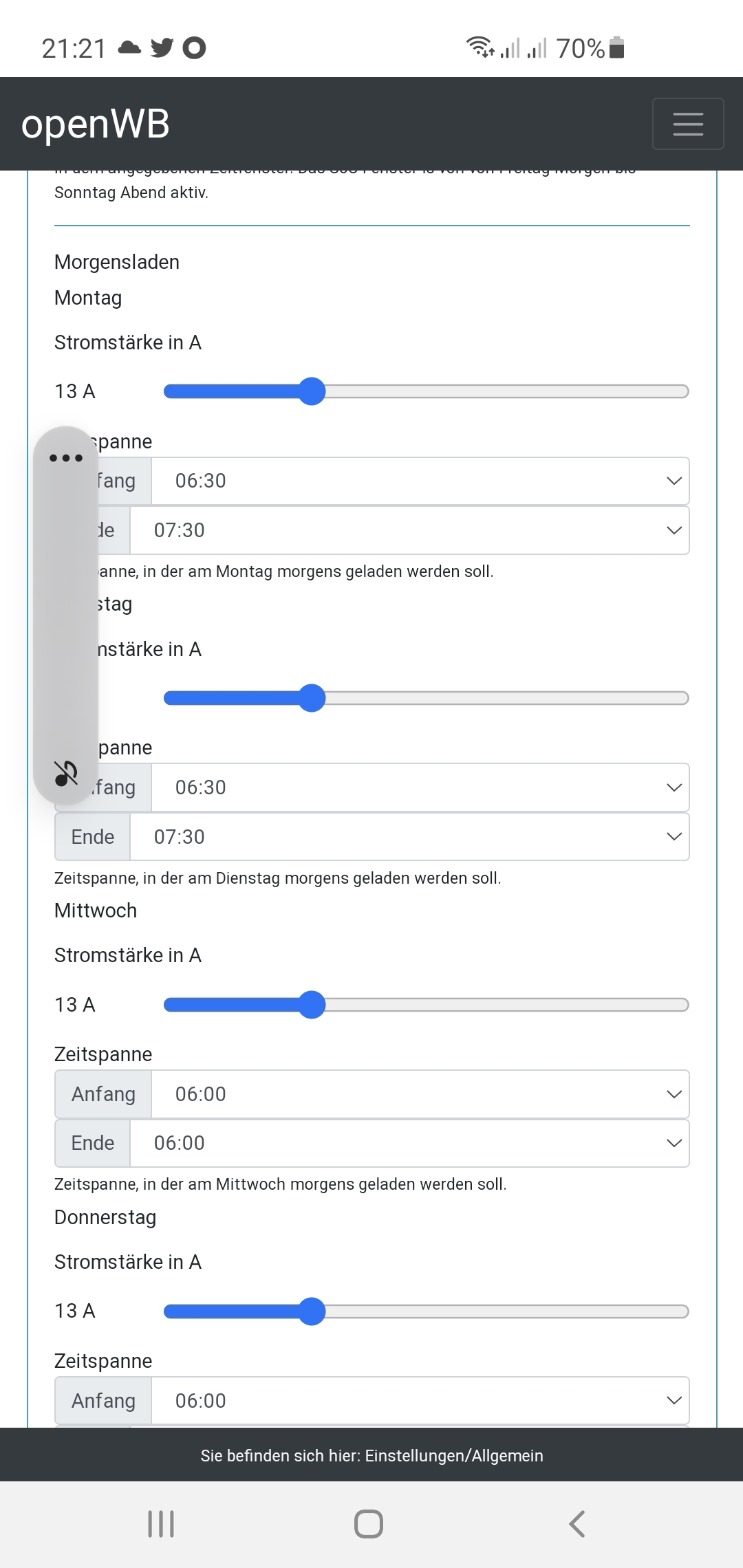Screen dimensions: 743x1568
Task: Click the Montag Stromstärke slider handle
Action: click(312, 391)
